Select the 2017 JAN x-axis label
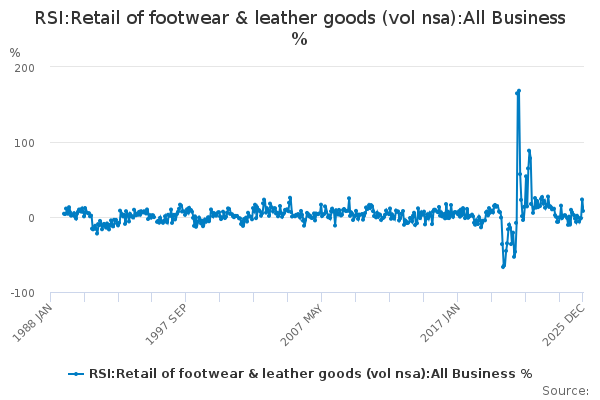This screenshot has width=600, height=400. 438,322
